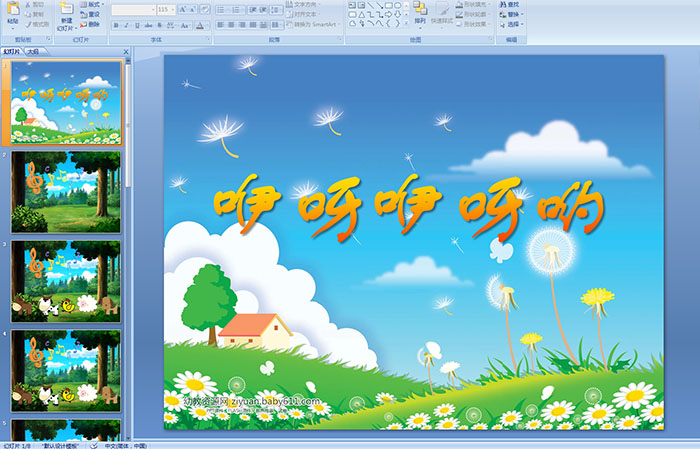Select the oval shape

coord(397,5)
